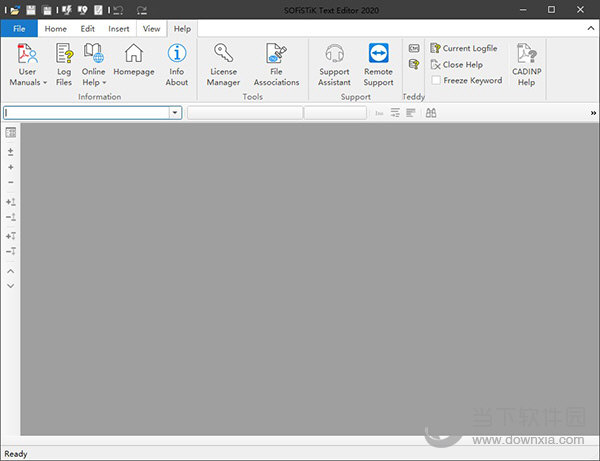Screen dimensions: 600x461
Task: Click the down chevron in left sidebar
Action: click(11, 286)
